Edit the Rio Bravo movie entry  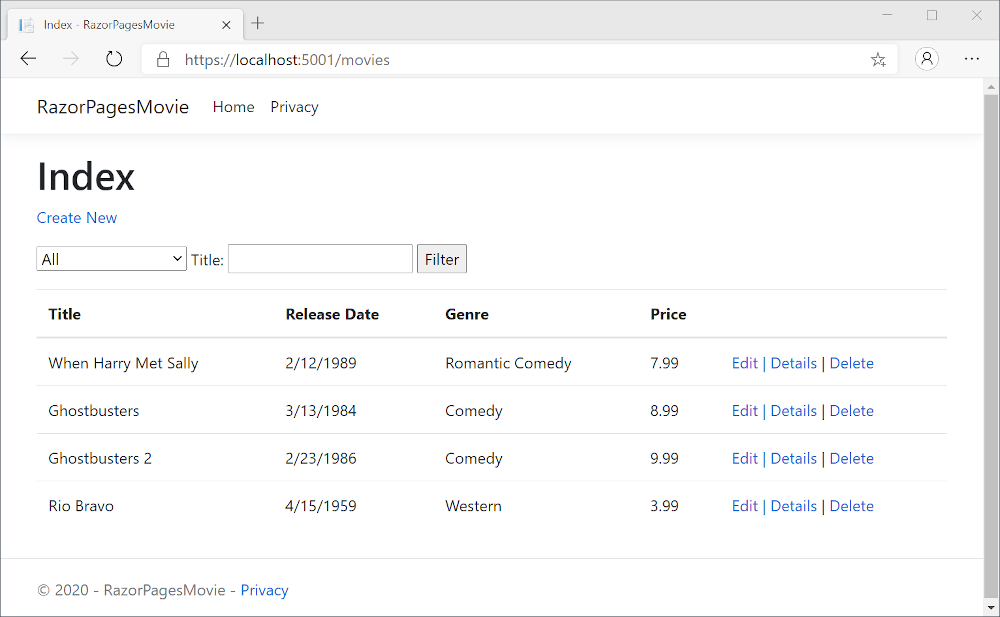(x=744, y=505)
